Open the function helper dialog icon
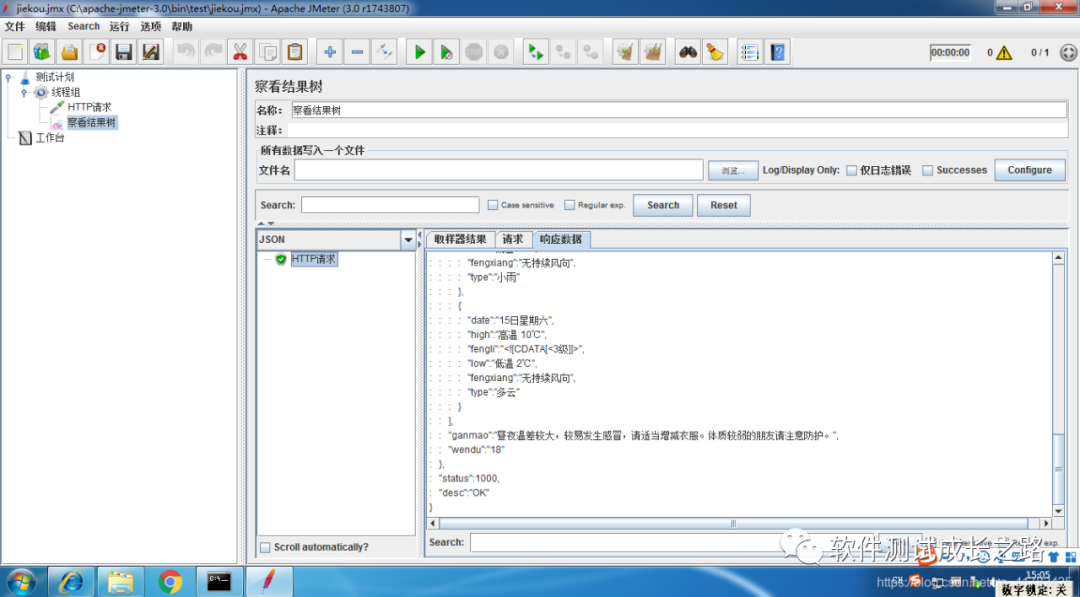The width and height of the screenshot is (1080, 597). coord(750,52)
